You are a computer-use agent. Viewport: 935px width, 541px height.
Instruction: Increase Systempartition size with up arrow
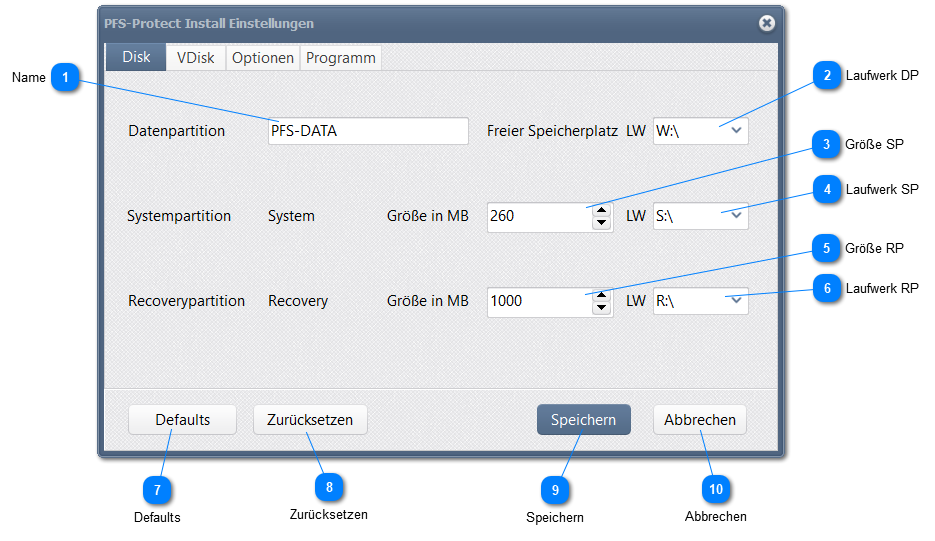pyautogui.click(x=601, y=210)
